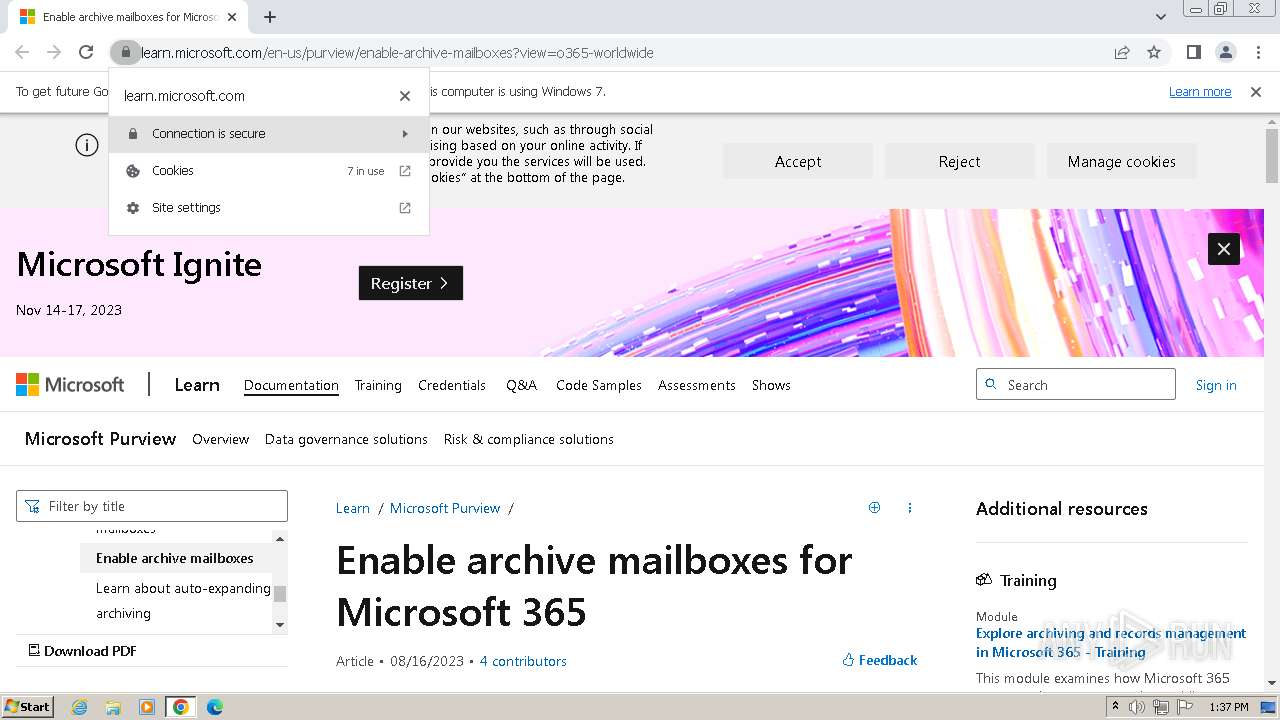Accept cookies

click(798, 161)
